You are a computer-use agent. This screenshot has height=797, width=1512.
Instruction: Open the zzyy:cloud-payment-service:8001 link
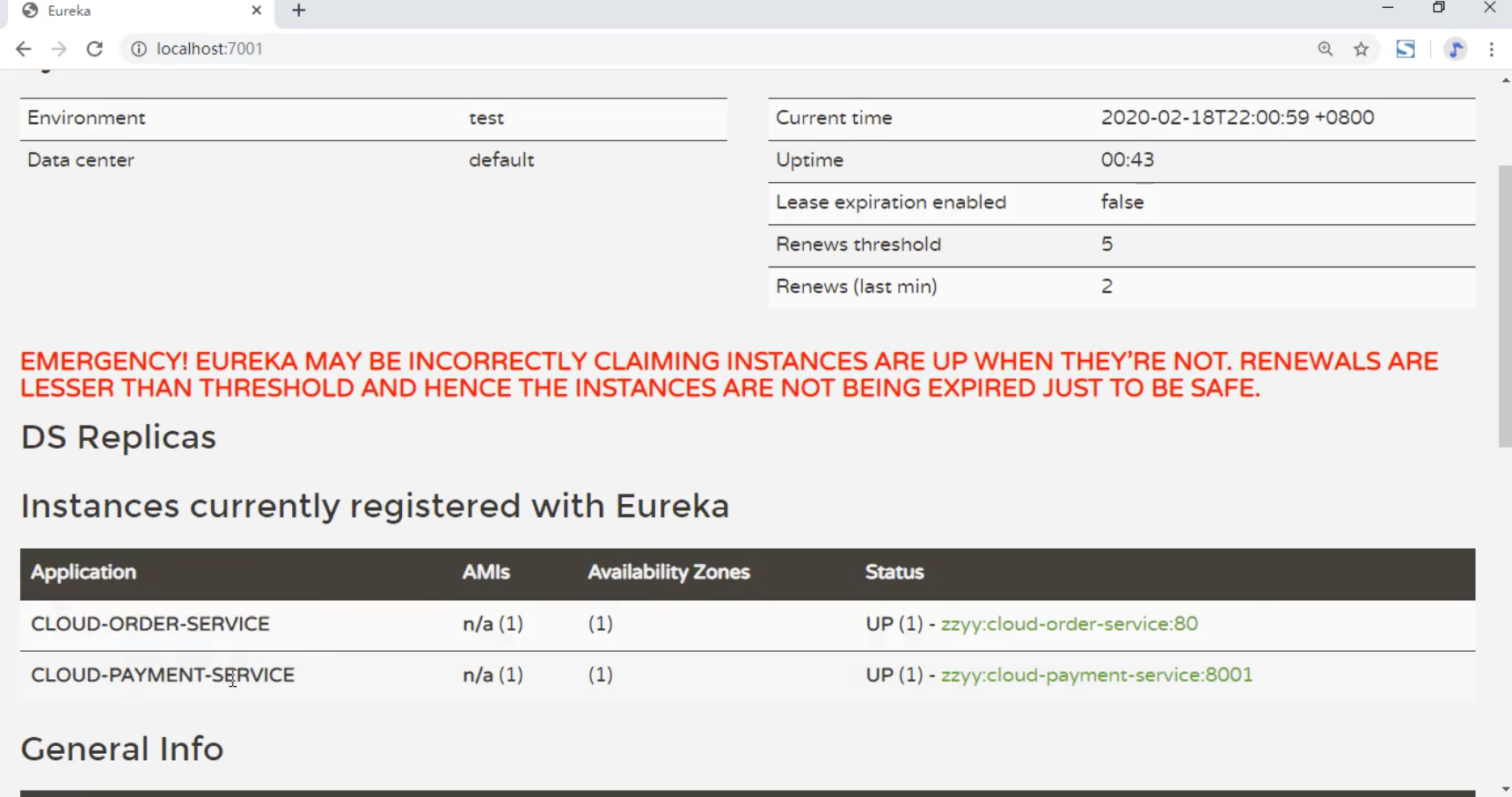click(1096, 676)
